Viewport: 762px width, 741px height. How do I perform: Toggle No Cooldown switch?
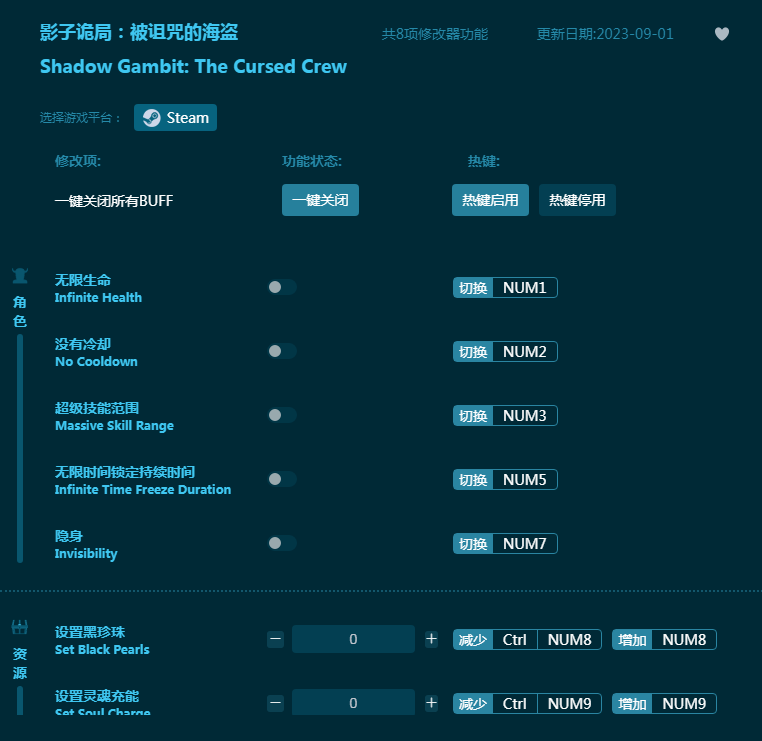click(x=282, y=351)
